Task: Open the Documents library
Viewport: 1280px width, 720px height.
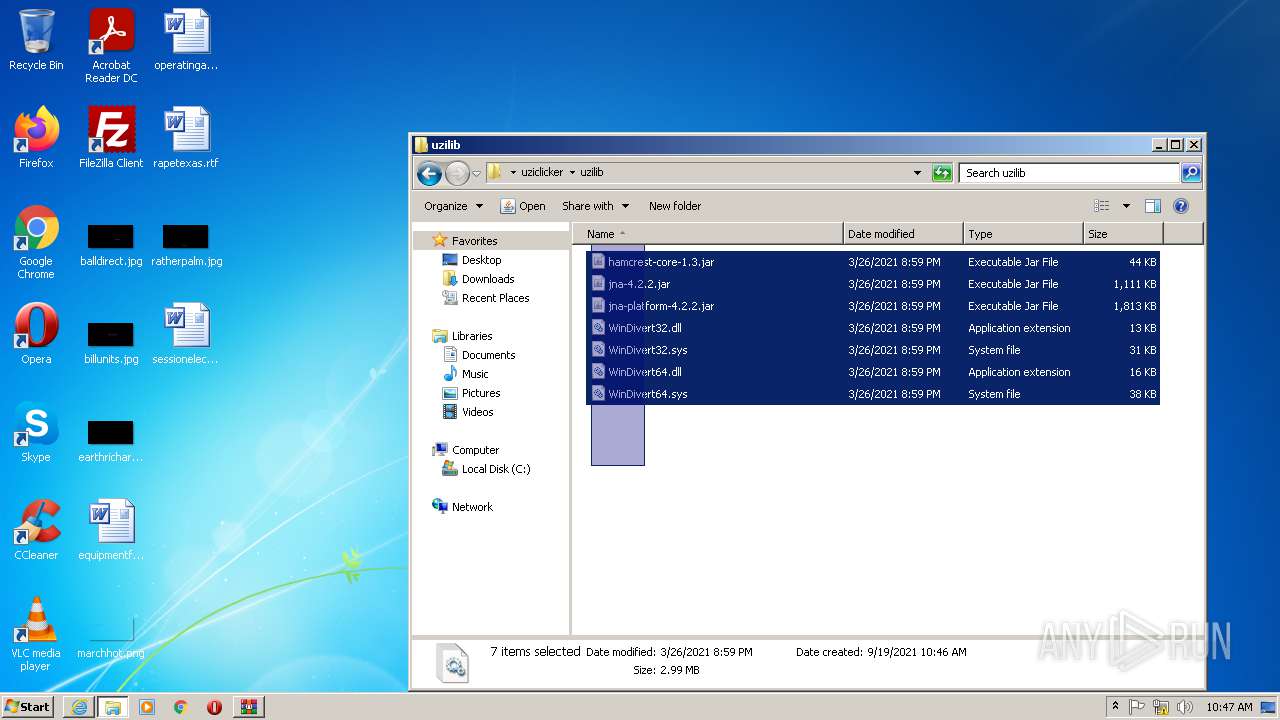Action: coord(488,355)
